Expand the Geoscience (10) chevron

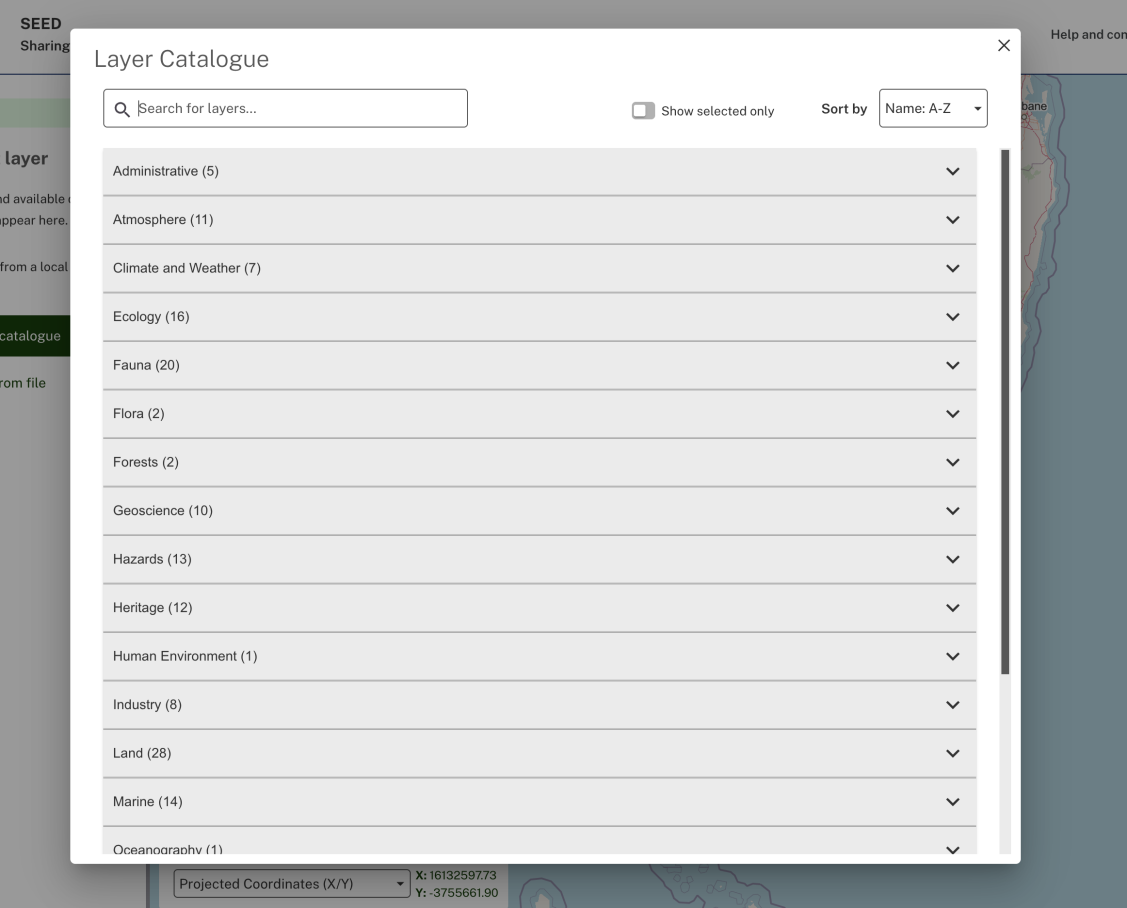[x=952, y=511]
